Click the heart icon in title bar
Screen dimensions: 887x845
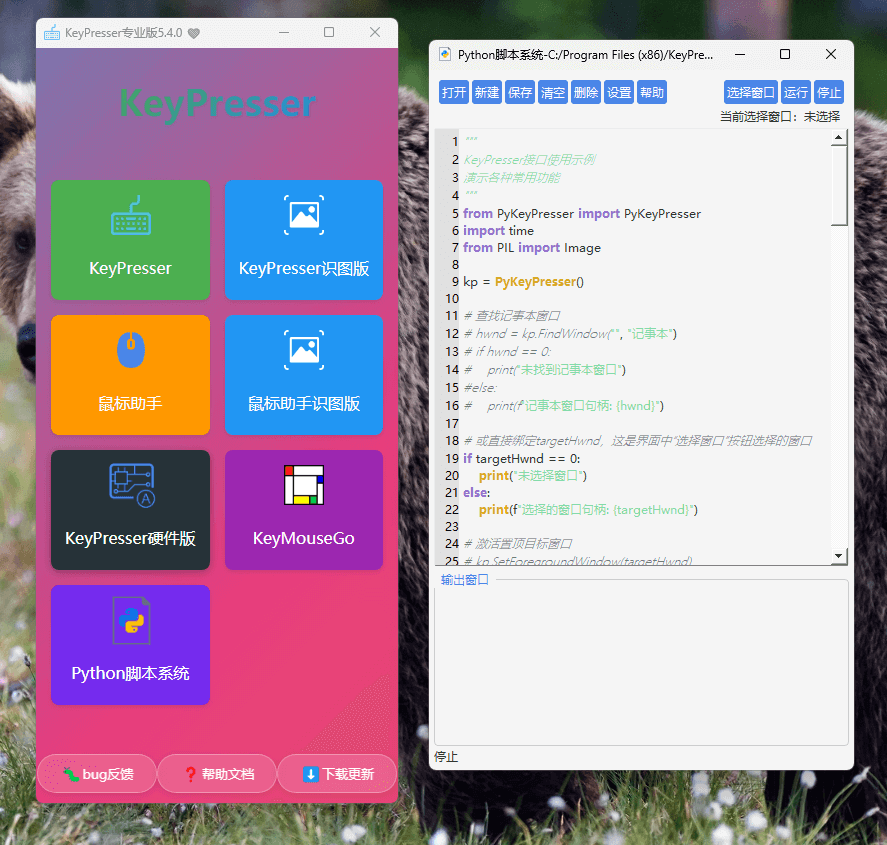pyautogui.click(x=194, y=33)
